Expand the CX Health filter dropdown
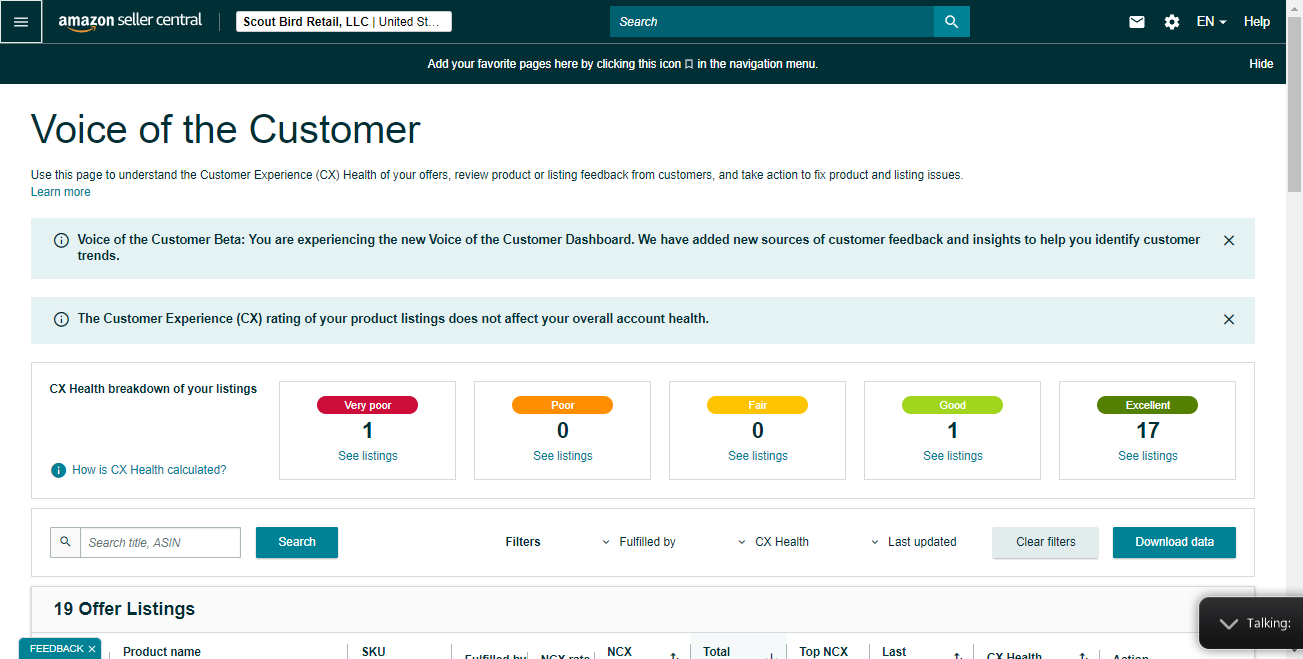The width and height of the screenshot is (1303, 659). coord(773,542)
